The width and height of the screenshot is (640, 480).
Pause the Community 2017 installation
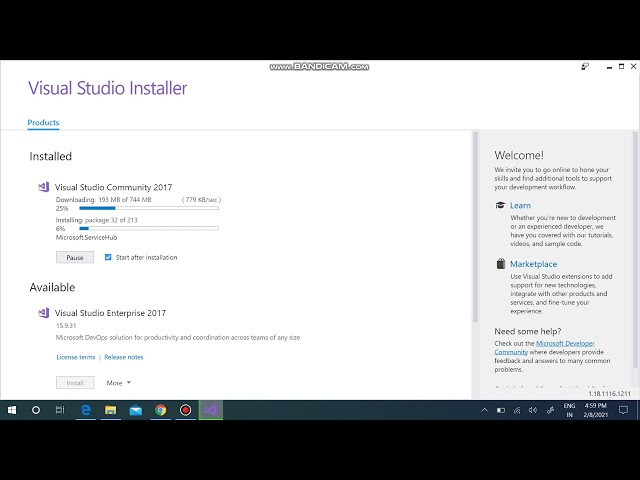tap(75, 257)
